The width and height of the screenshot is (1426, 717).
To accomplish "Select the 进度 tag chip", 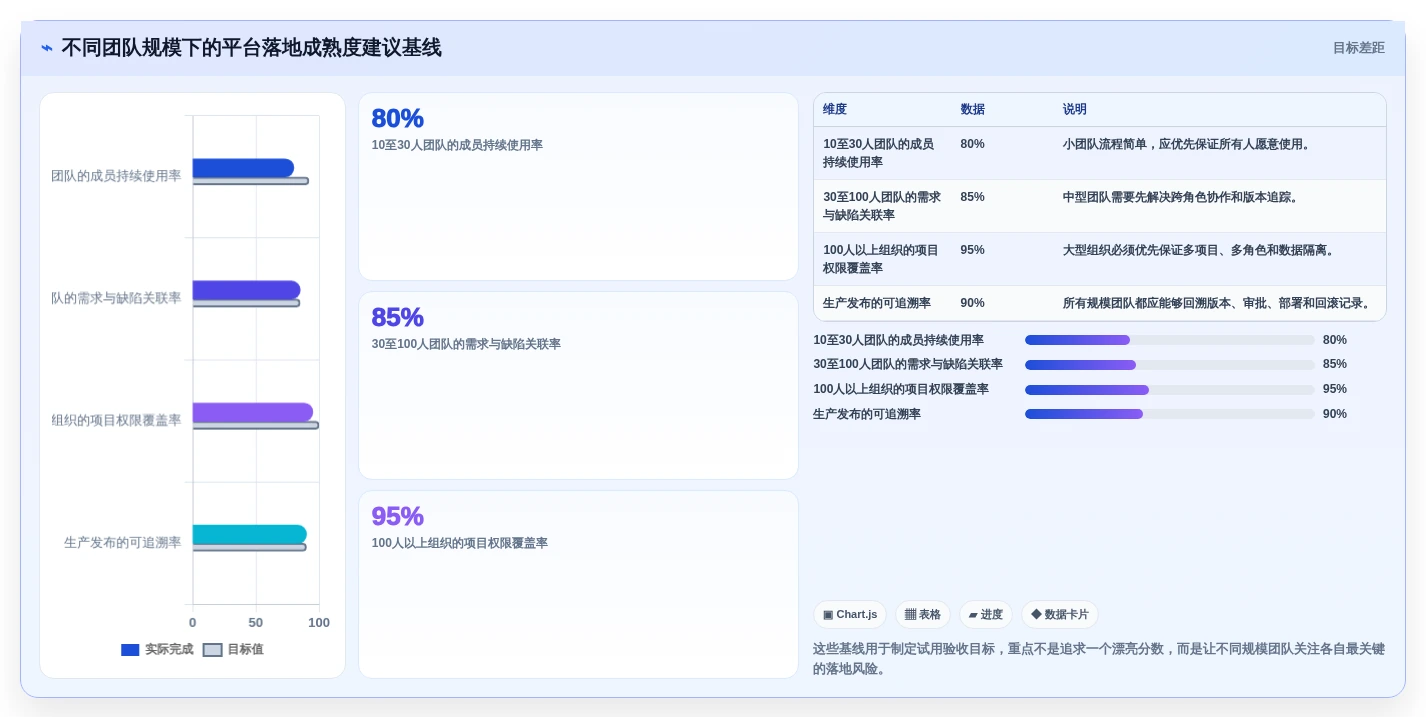I will [985, 615].
